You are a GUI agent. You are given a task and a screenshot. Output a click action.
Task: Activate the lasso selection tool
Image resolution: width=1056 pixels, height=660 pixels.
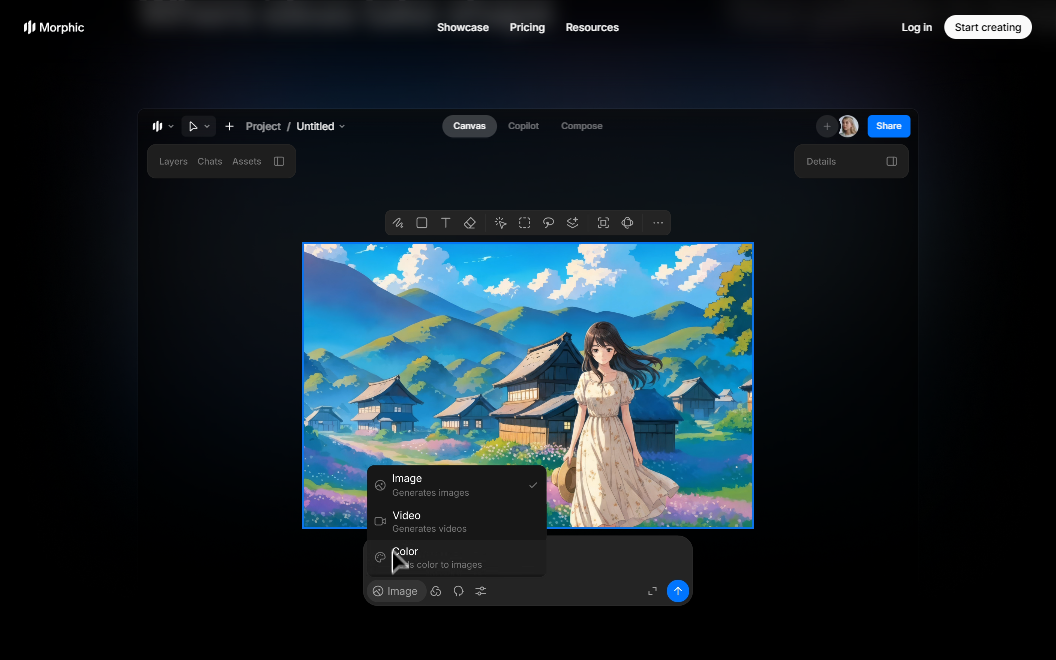click(548, 223)
